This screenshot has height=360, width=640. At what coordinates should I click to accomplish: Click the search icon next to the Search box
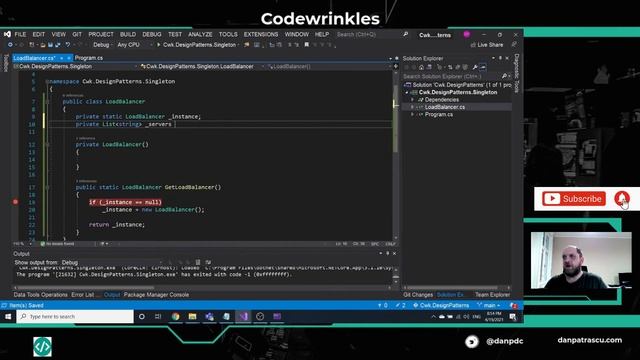405,35
